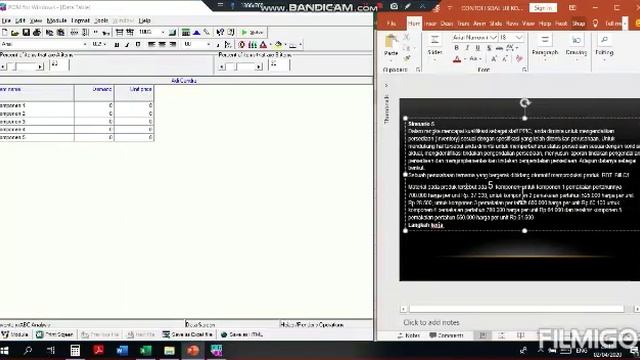Open the POM font name dropdown
This screenshot has width=640, height=360.
pos(85,44)
